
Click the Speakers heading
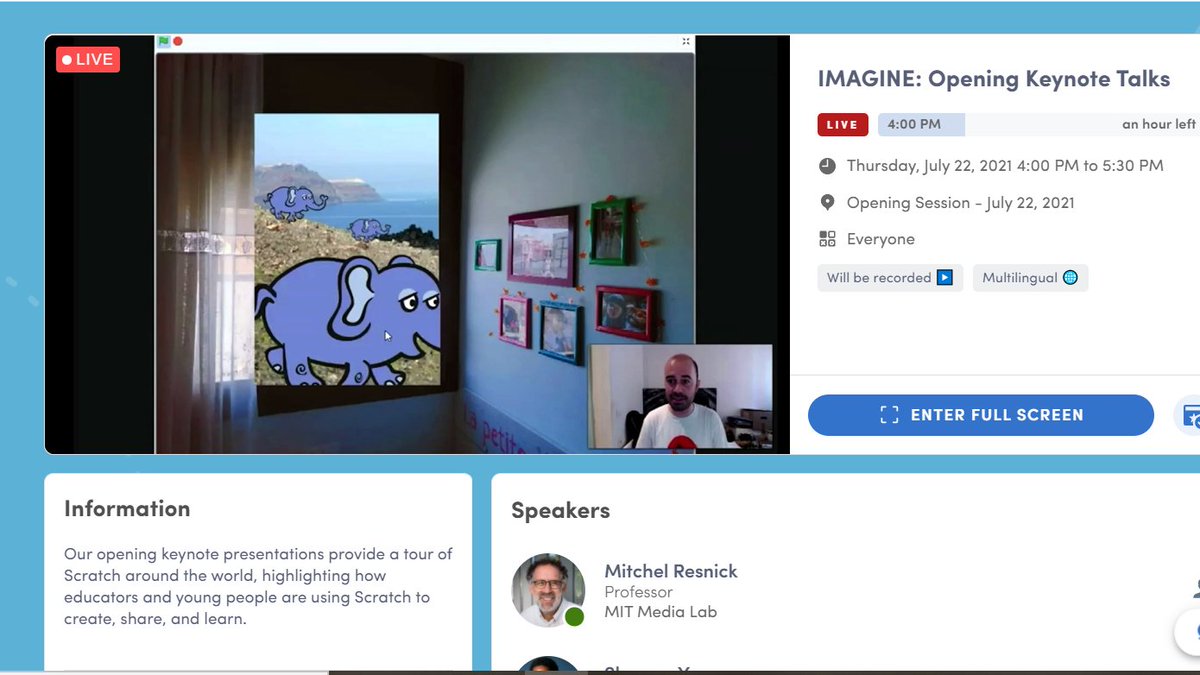[x=561, y=511]
